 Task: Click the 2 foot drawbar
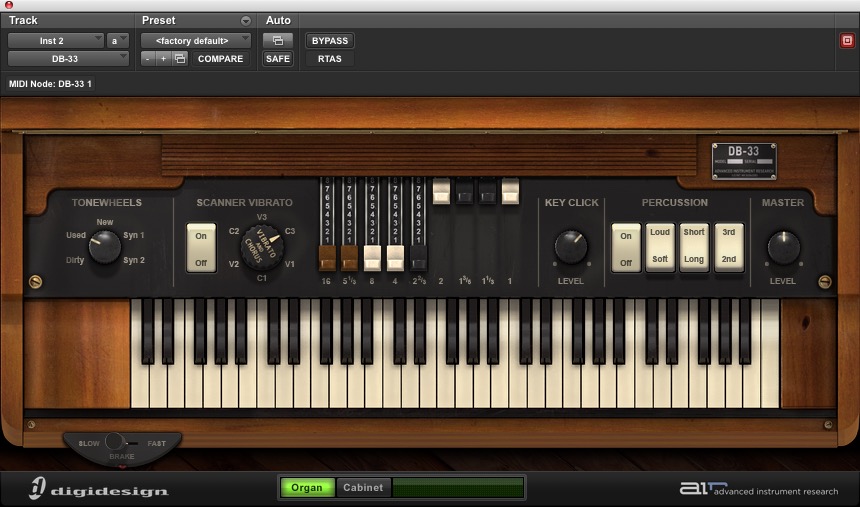[442, 191]
